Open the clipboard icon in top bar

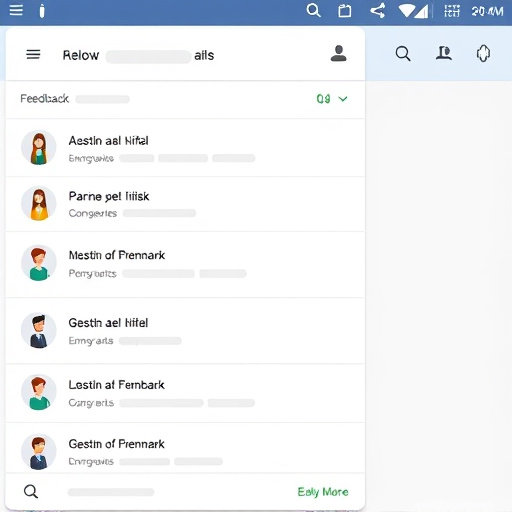pos(345,11)
